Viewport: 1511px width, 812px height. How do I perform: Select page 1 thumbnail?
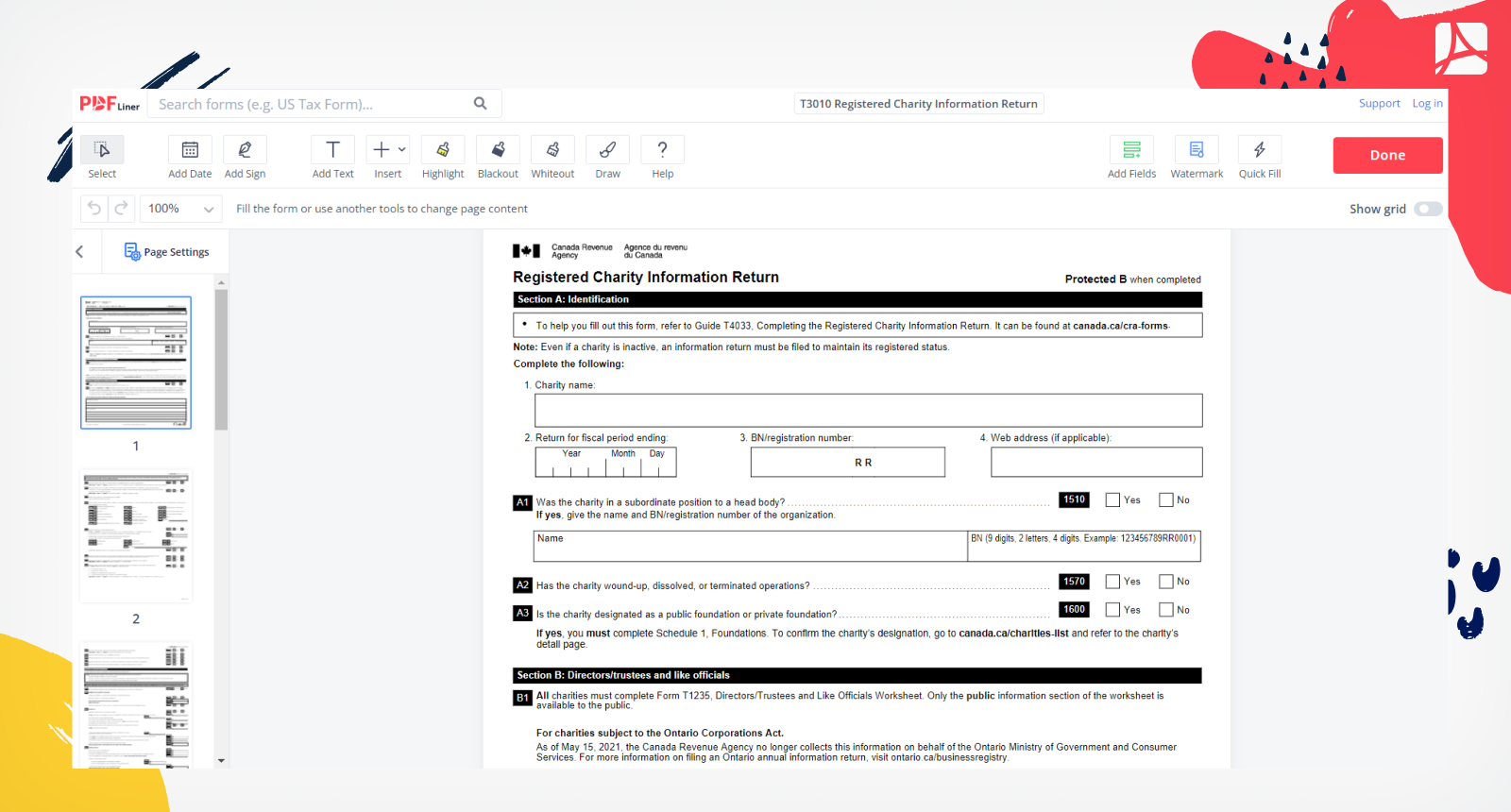136,363
